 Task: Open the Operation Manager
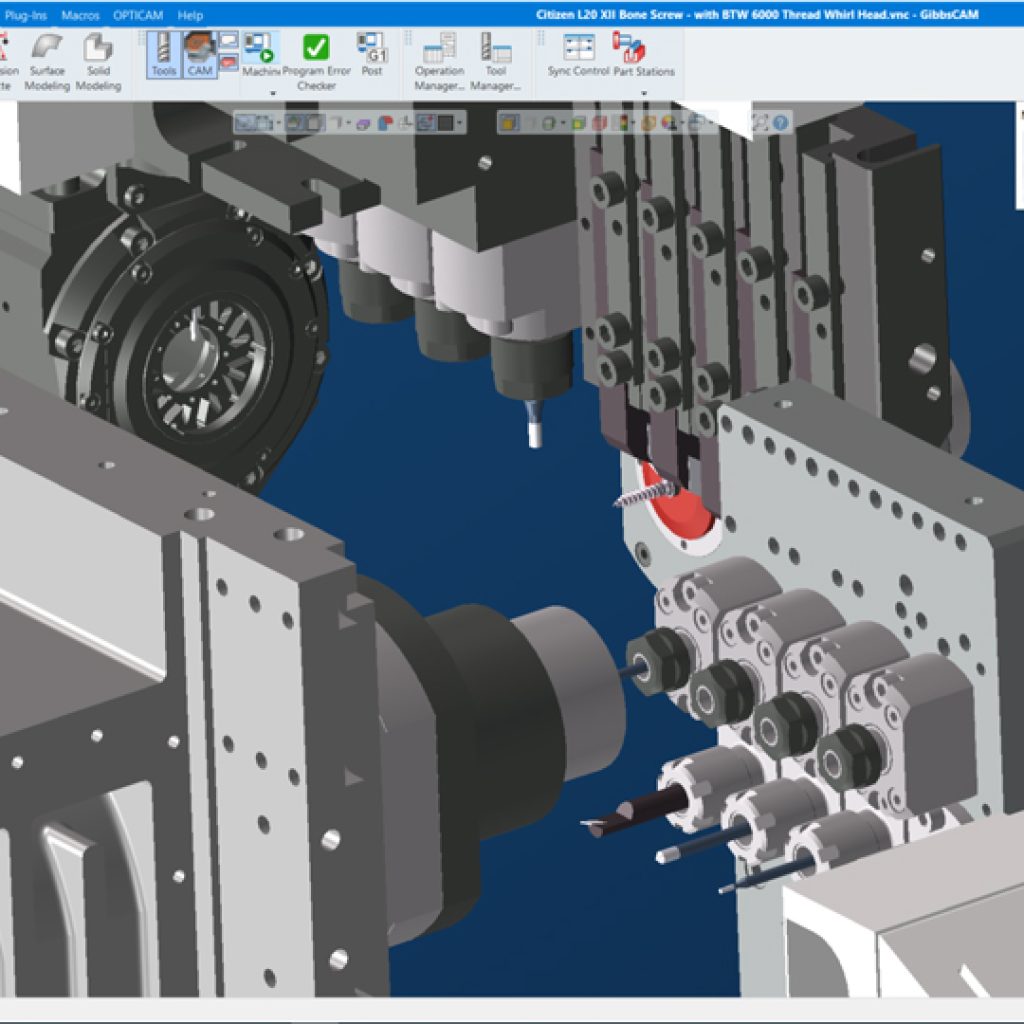point(439,60)
